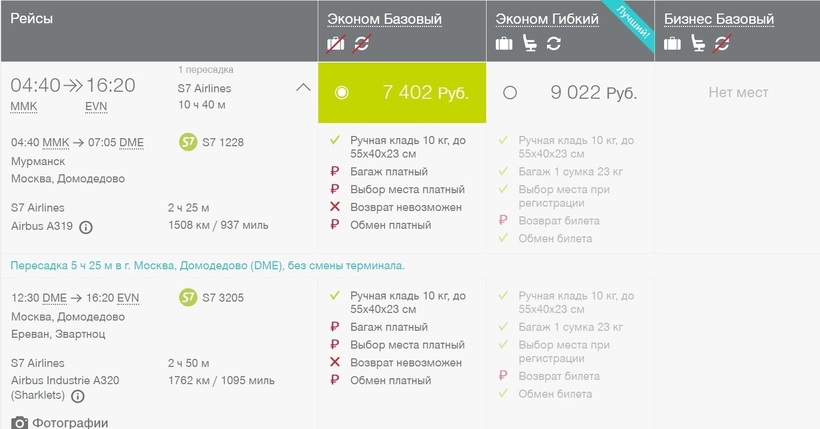Click the seat selection icon under Эконом Гибкий
The height and width of the screenshot is (429, 820).
point(529,44)
